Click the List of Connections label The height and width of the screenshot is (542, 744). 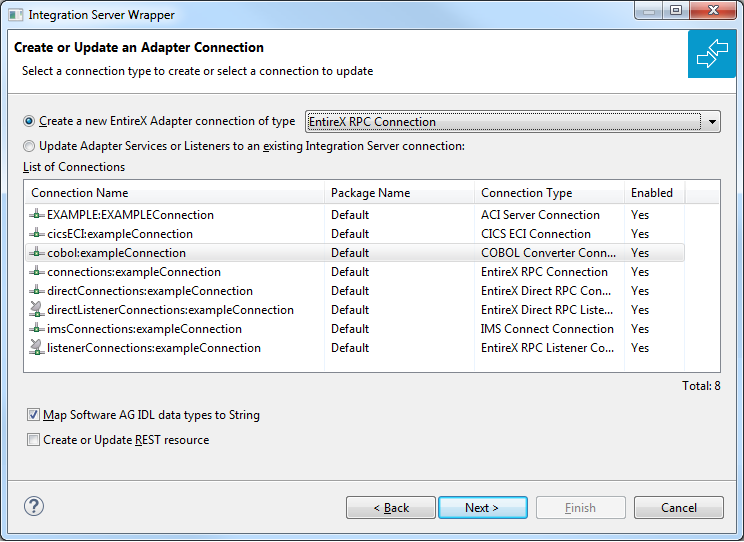pos(74,167)
